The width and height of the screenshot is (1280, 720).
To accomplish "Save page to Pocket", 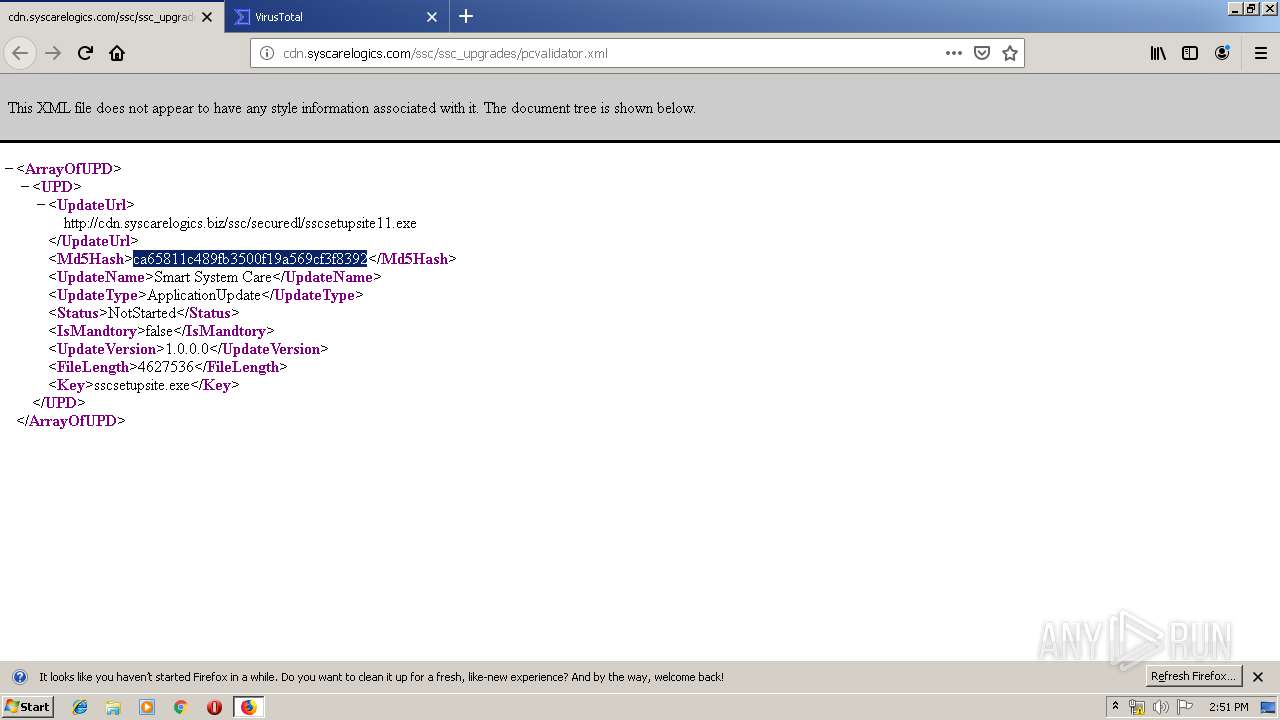I will [982, 53].
